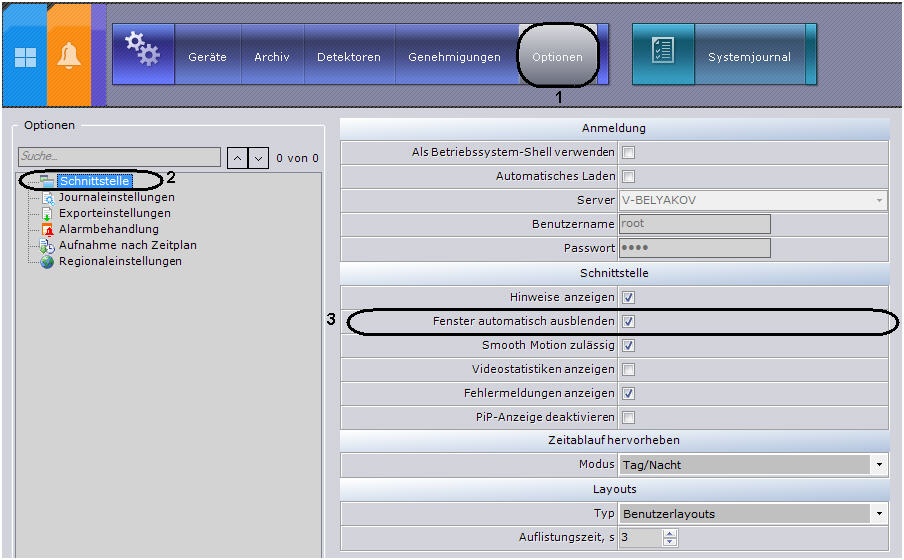The image size is (904, 560).
Task: Click the Benutzername field
Action: 695,224
